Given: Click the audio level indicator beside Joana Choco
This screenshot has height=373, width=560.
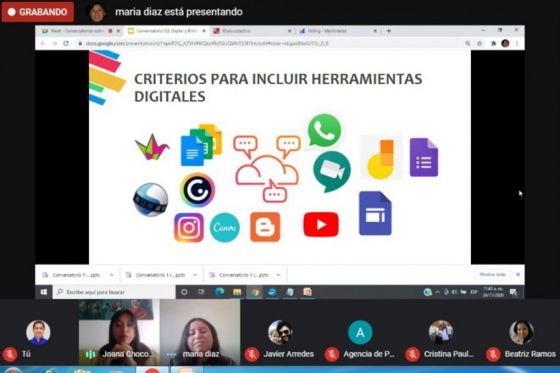Looking at the screenshot, I should [x=90, y=354].
